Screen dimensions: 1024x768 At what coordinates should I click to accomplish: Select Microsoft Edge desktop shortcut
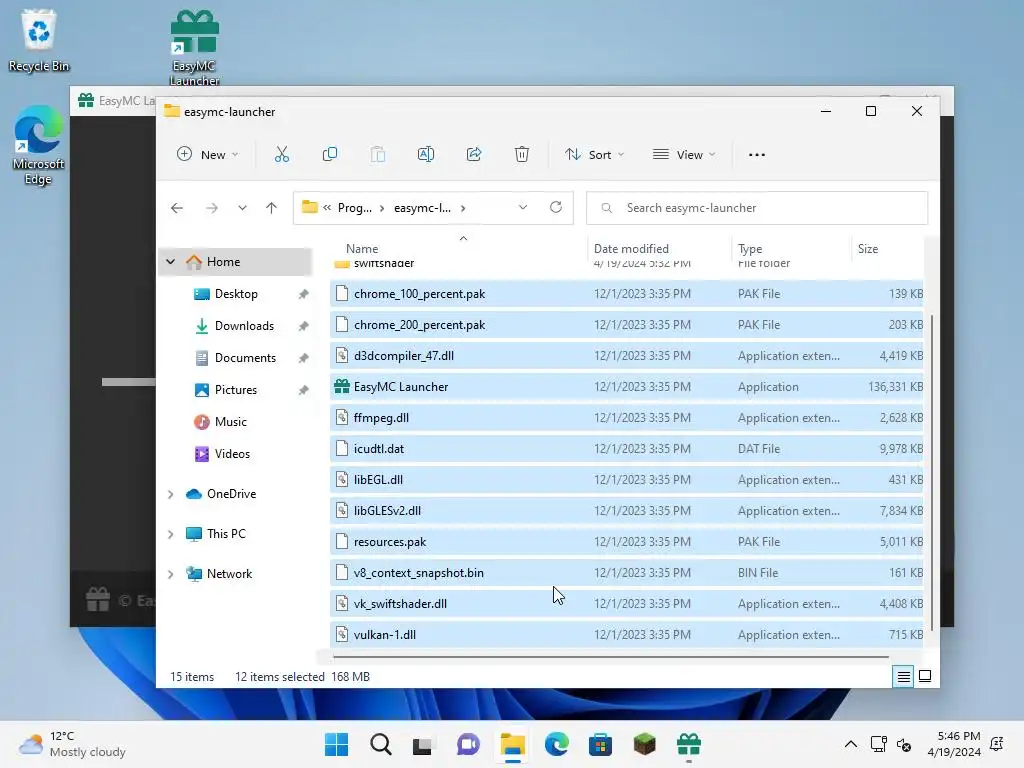pyautogui.click(x=38, y=145)
